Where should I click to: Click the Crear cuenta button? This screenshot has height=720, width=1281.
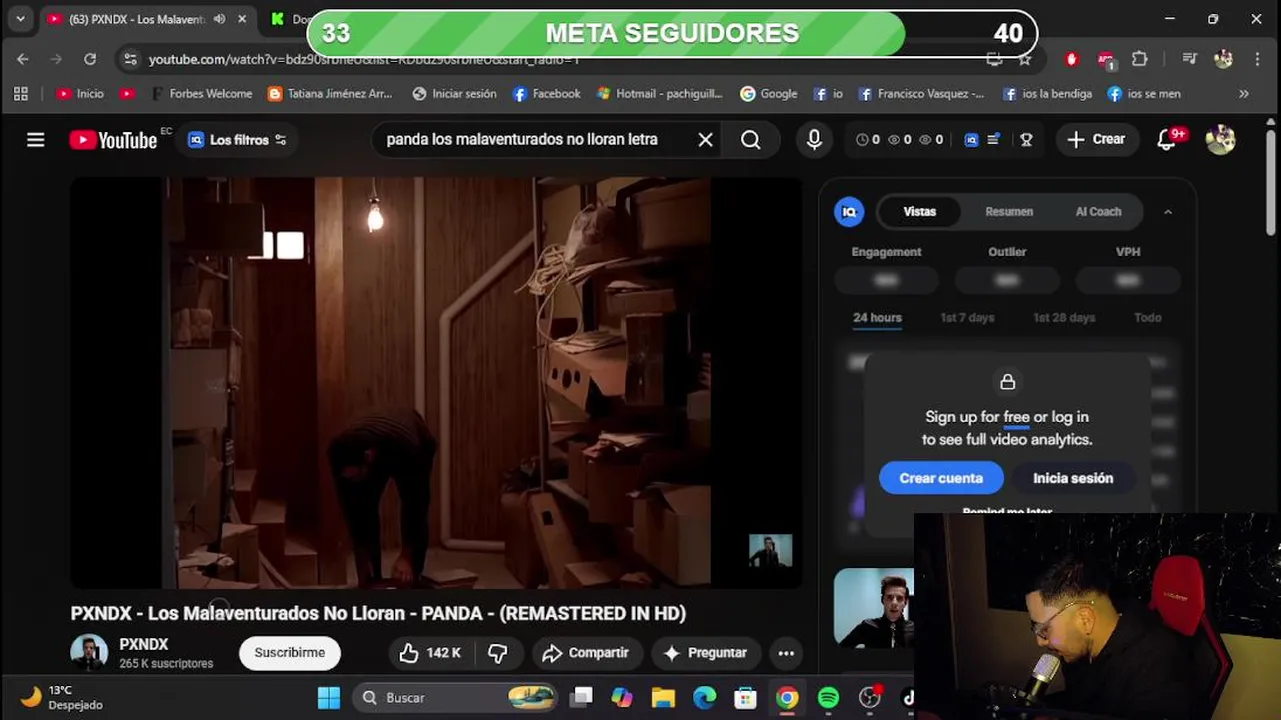click(x=941, y=478)
